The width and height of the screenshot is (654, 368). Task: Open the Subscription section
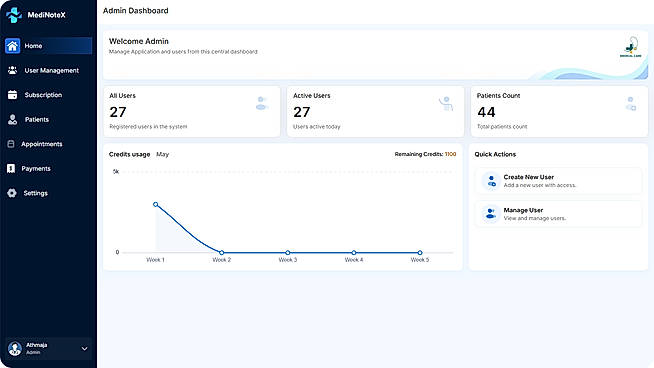[x=48, y=95]
